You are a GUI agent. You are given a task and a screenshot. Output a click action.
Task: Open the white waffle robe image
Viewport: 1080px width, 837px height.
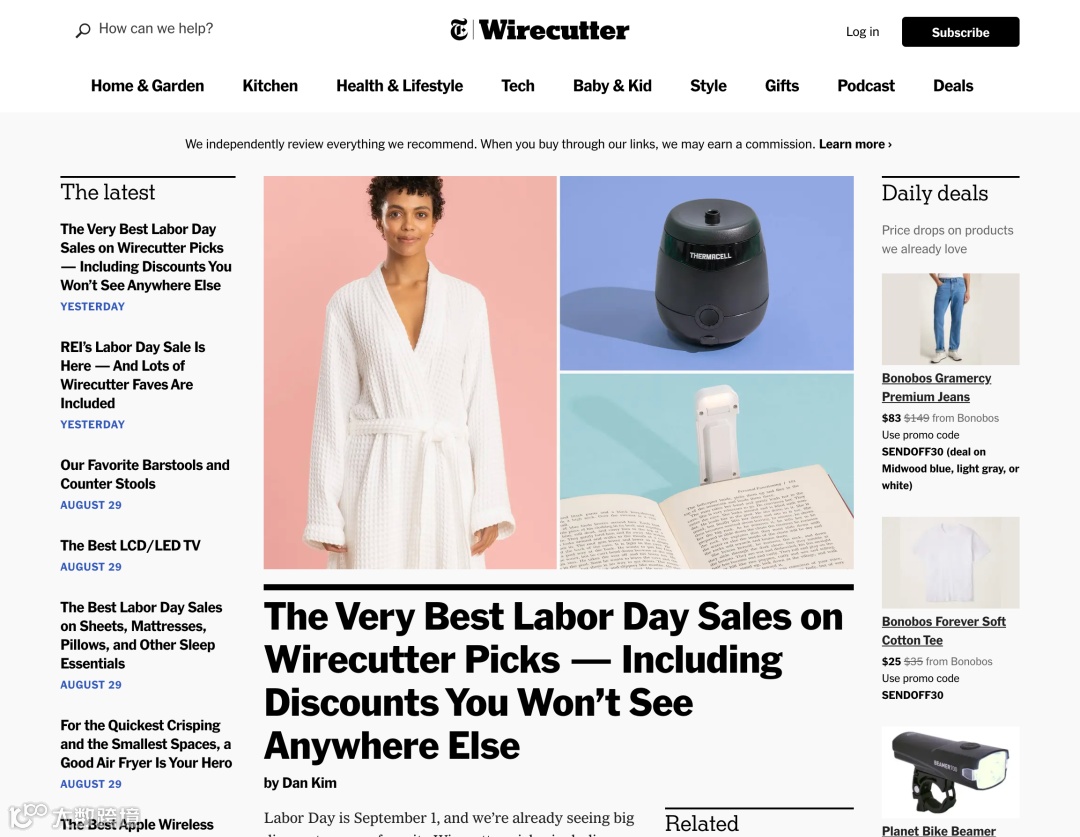pos(410,372)
